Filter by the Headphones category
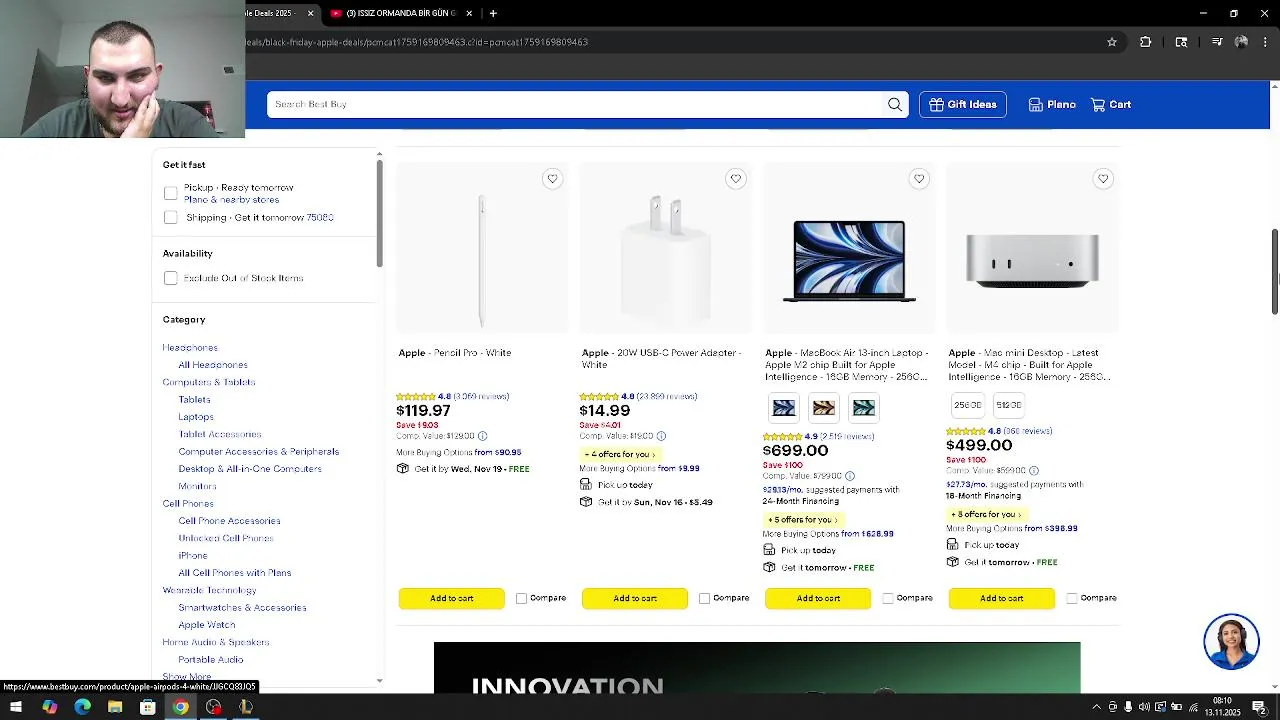Viewport: 1280px width, 720px height. pos(190,348)
